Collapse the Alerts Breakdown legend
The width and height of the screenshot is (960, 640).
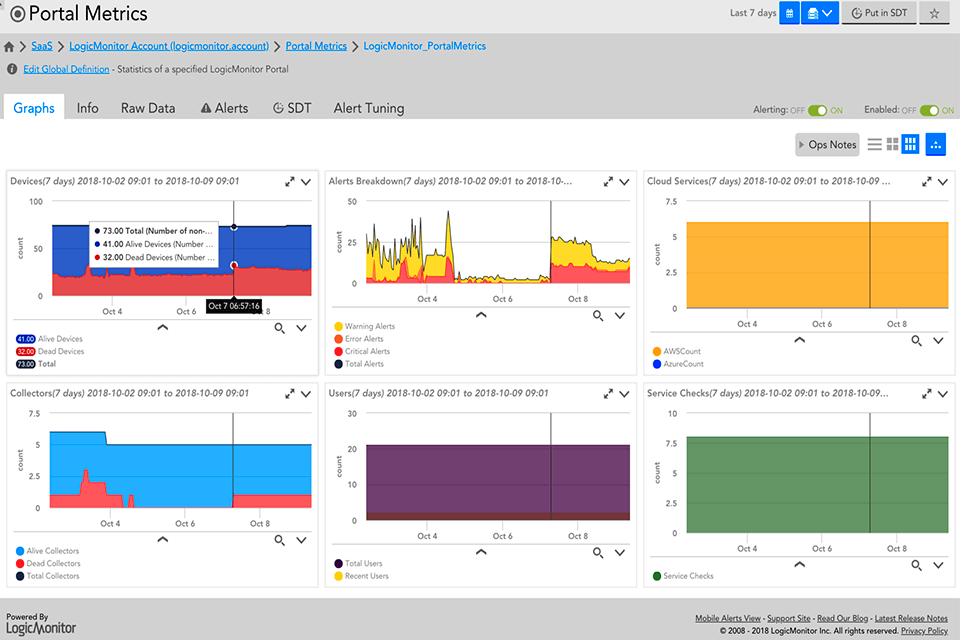(x=481, y=315)
